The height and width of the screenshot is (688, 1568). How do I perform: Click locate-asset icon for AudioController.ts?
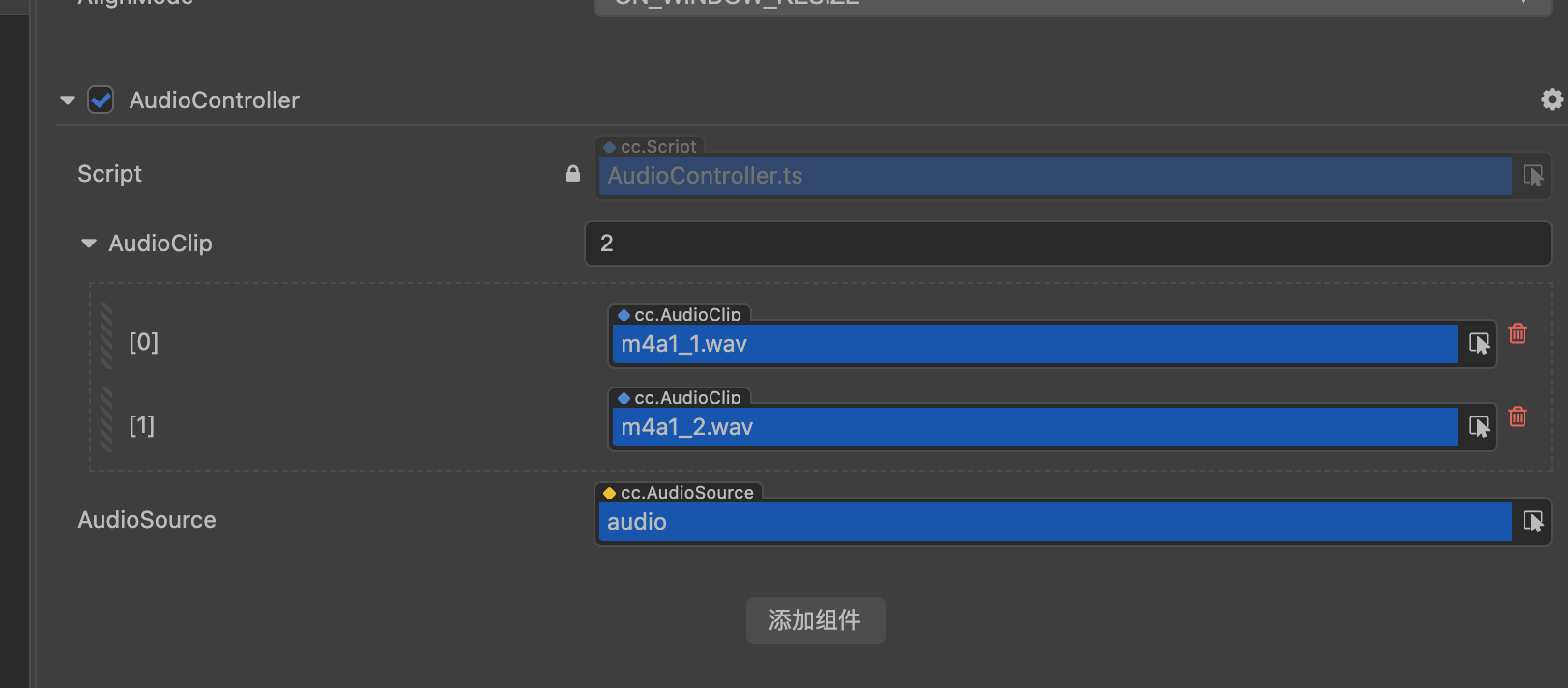1533,176
